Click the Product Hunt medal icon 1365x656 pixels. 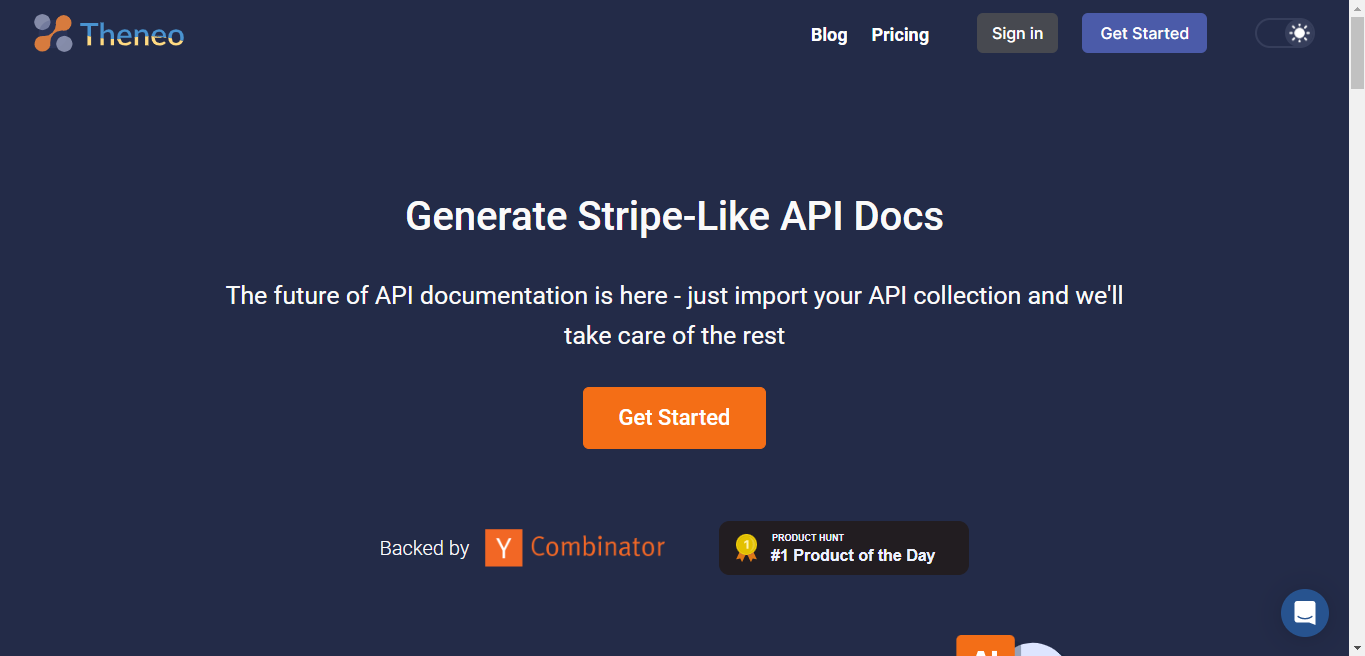746,548
